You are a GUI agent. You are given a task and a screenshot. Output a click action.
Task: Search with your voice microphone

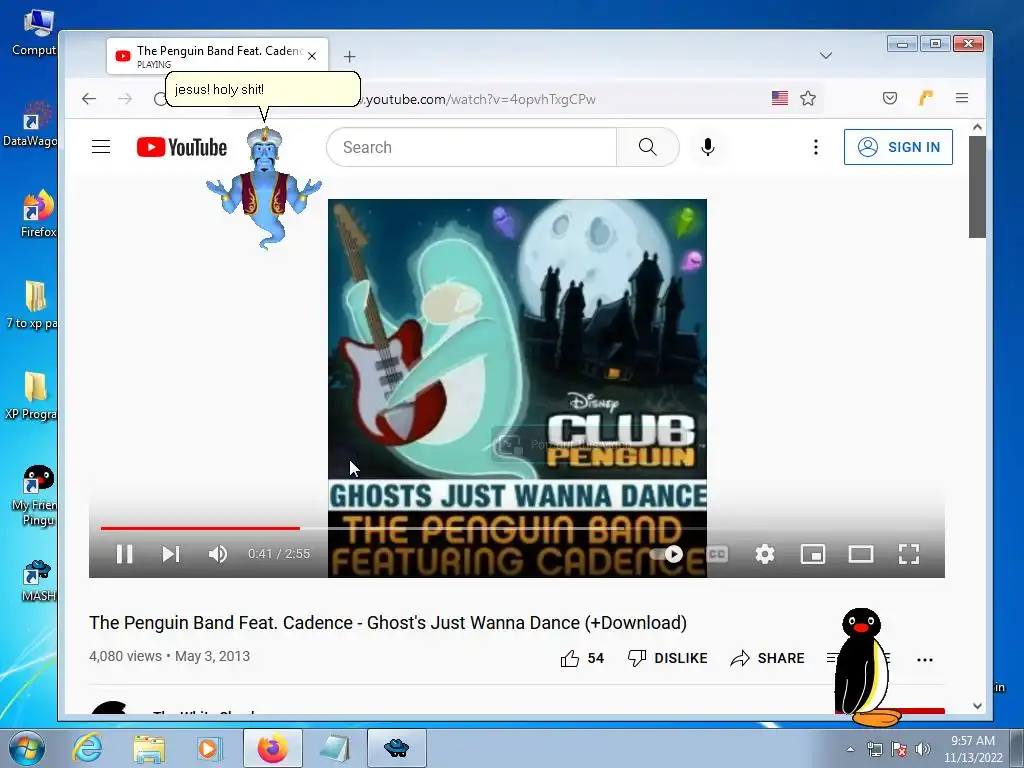click(707, 147)
